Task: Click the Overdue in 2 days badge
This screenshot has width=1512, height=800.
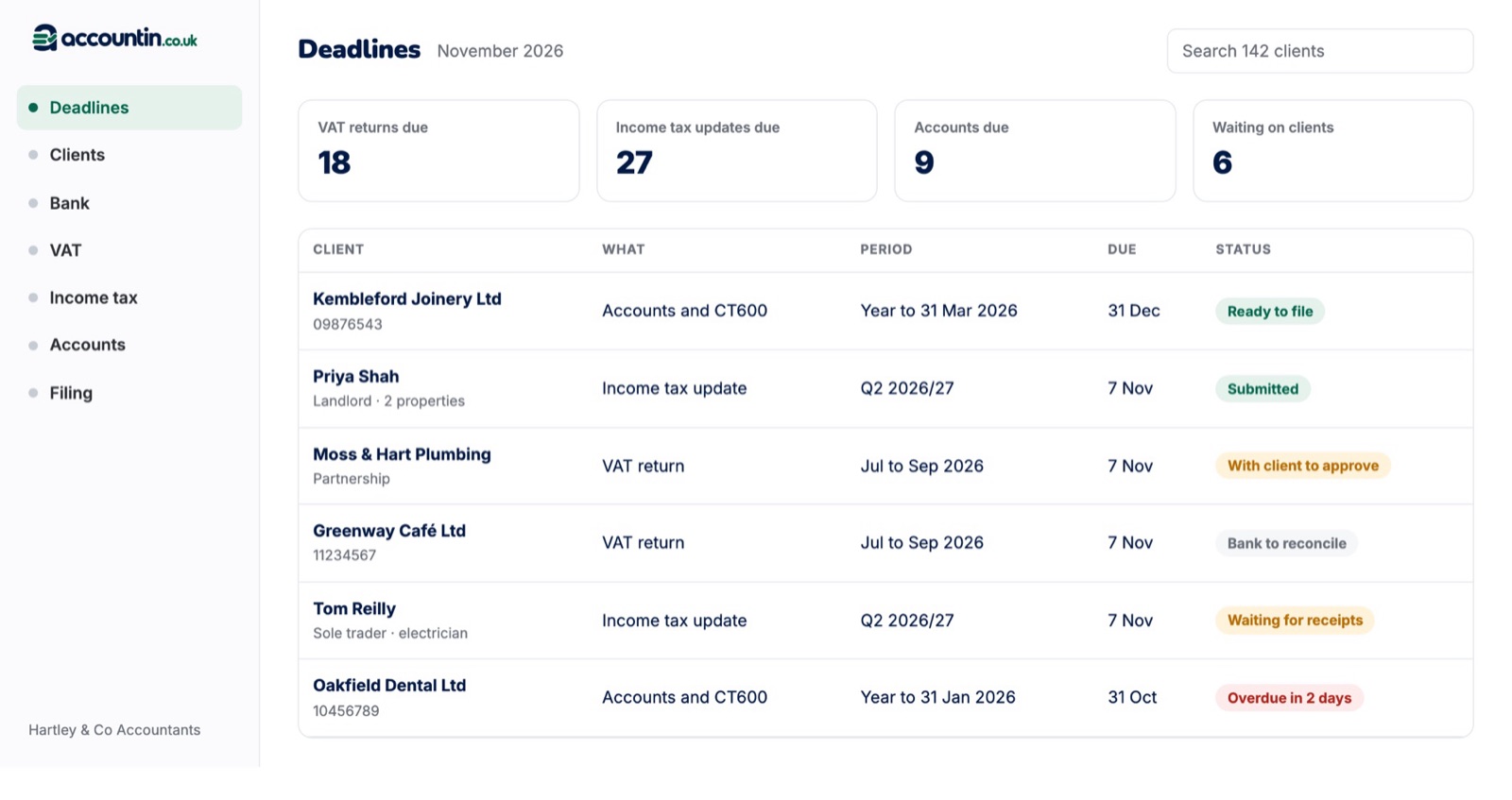Action: click(x=1289, y=698)
